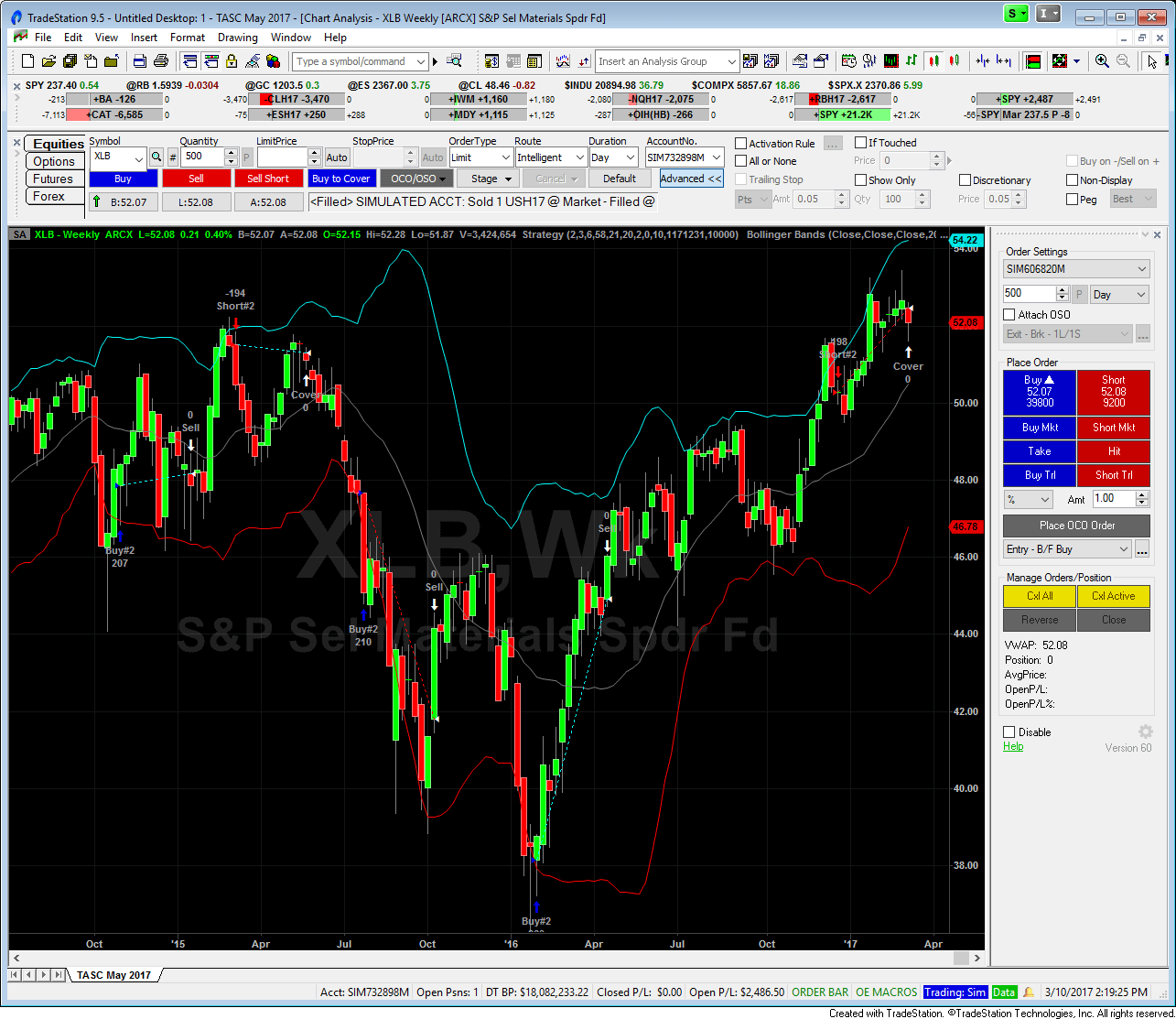Click the blue Buy Mkt button

tap(1040, 428)
